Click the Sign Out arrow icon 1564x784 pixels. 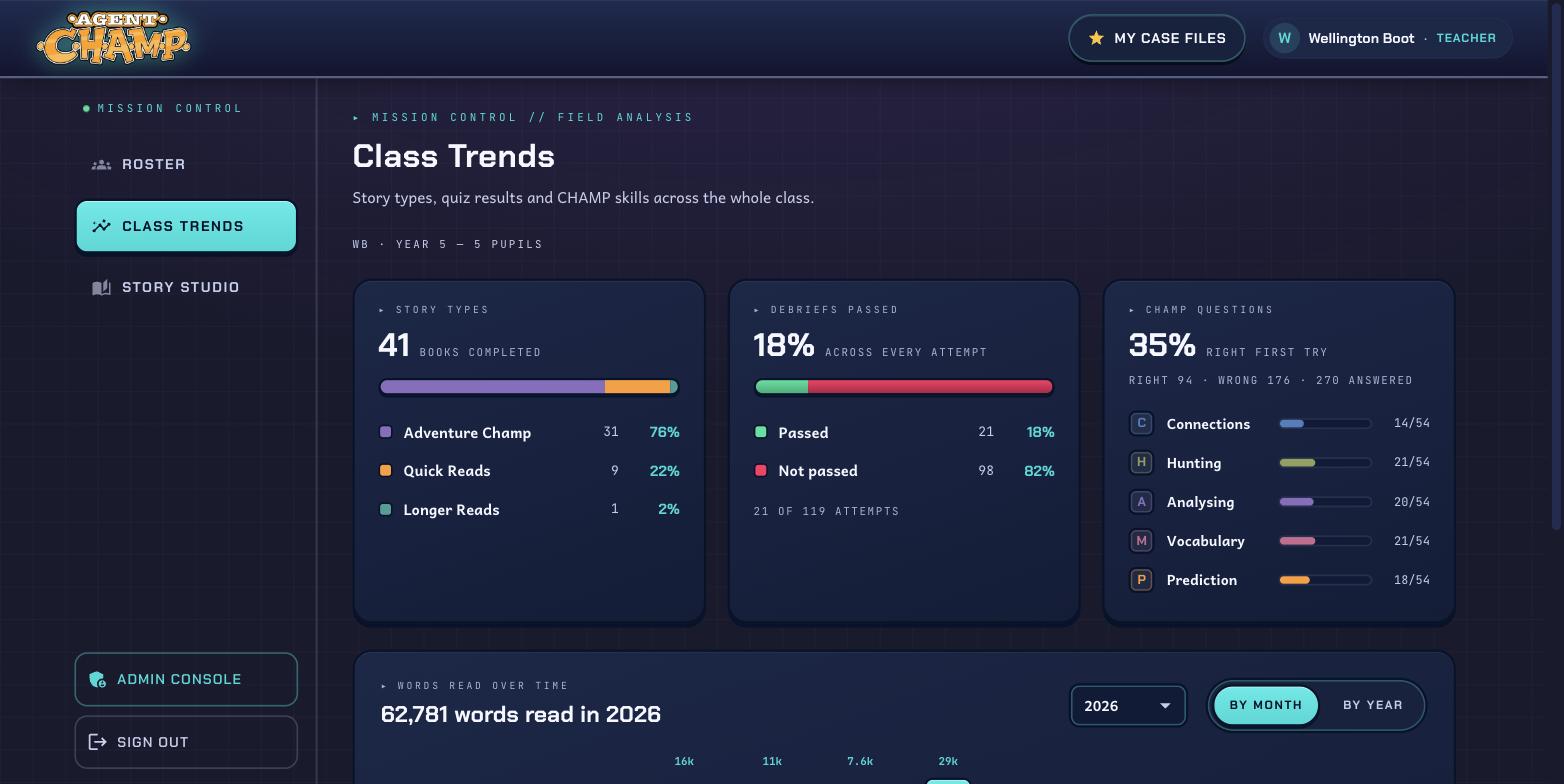(x=97, y=742)
